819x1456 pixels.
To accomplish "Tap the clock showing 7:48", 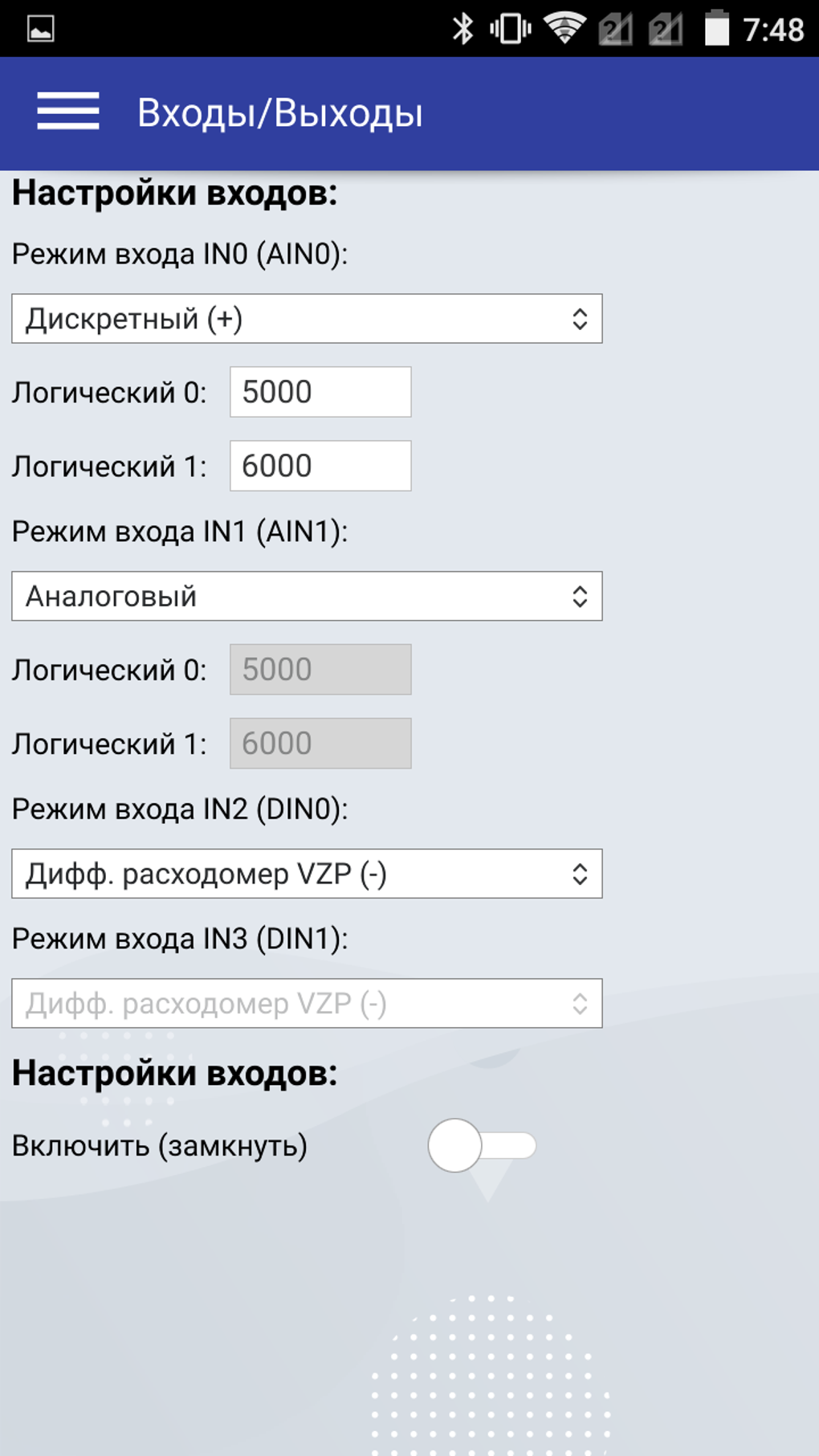I will 773,30.
